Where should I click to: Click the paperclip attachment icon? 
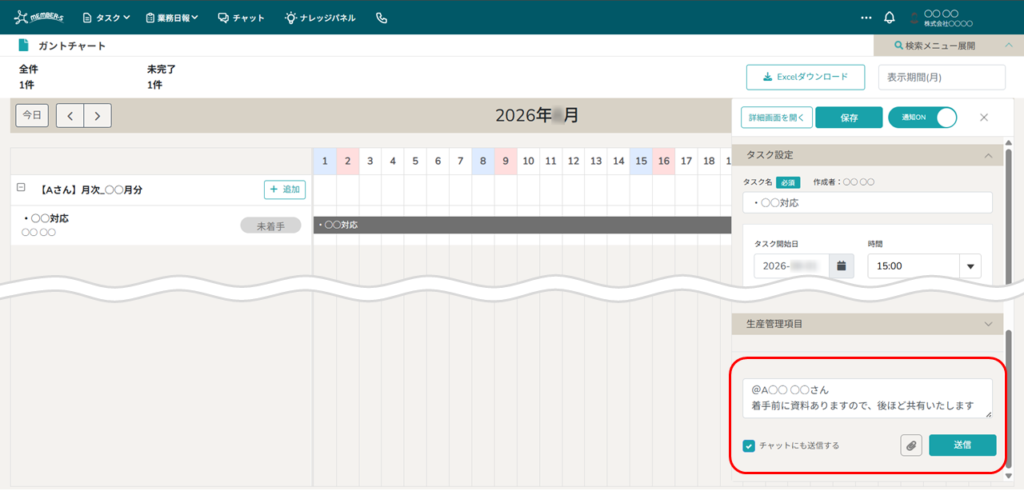tap(911, 445)
